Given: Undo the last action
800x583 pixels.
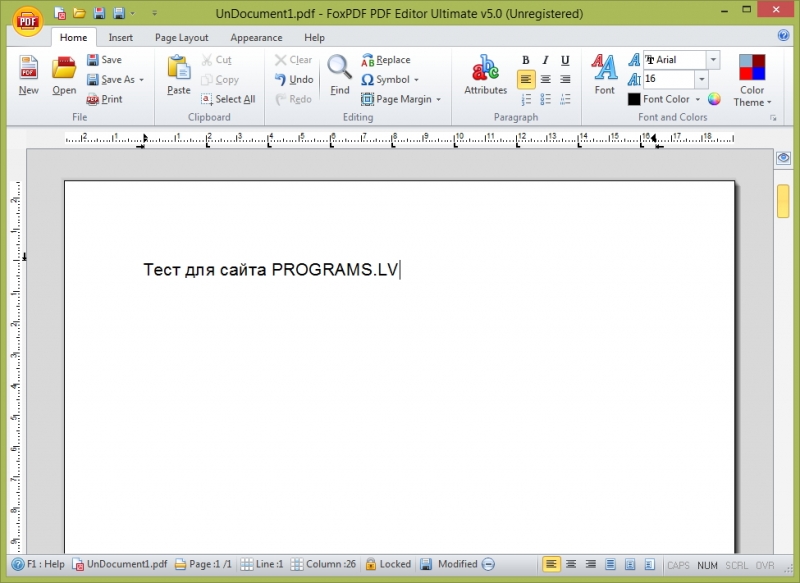Looking at the screenshot, I should point(294,80).
